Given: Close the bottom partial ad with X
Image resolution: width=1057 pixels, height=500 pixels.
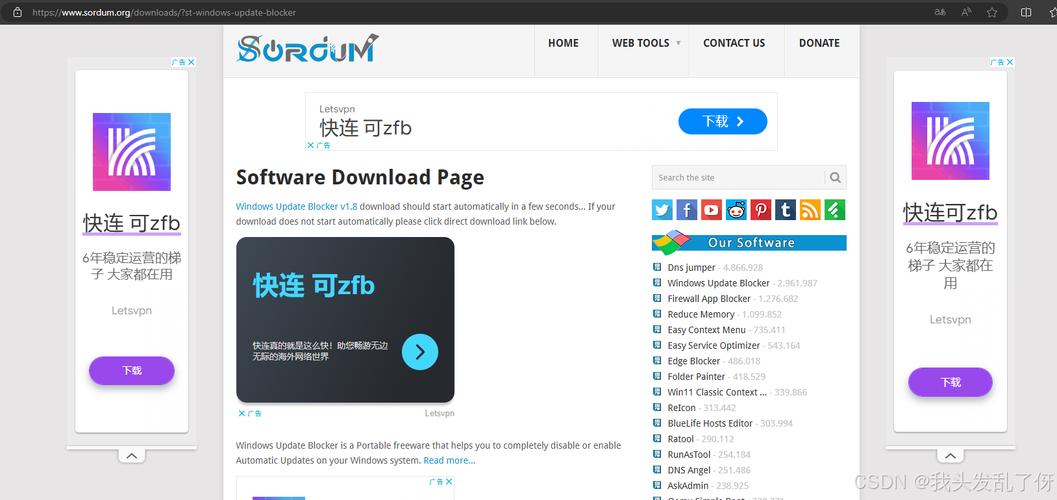Looking at the screenshot, I should pos(449,482).
